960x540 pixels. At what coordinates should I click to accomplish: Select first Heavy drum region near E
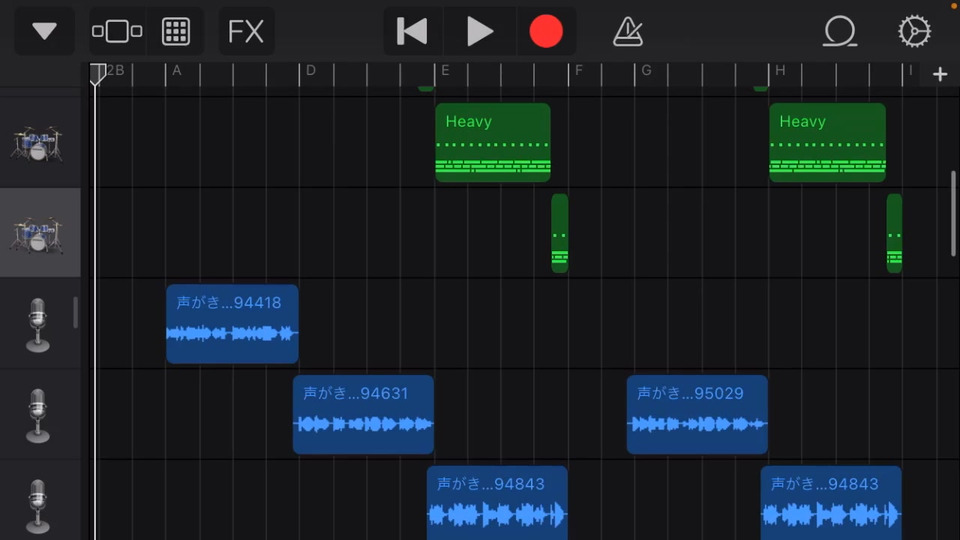493,142
